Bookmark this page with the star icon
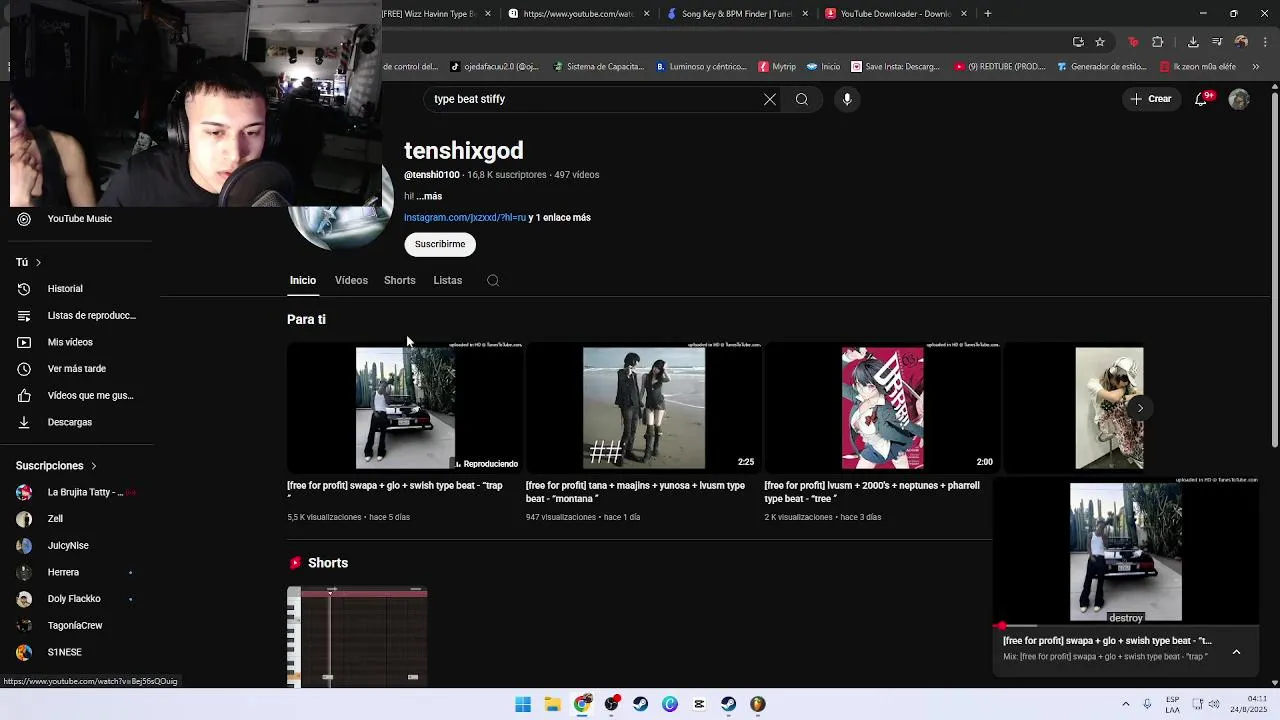The image size is (1280, 720). (1100, 42)
